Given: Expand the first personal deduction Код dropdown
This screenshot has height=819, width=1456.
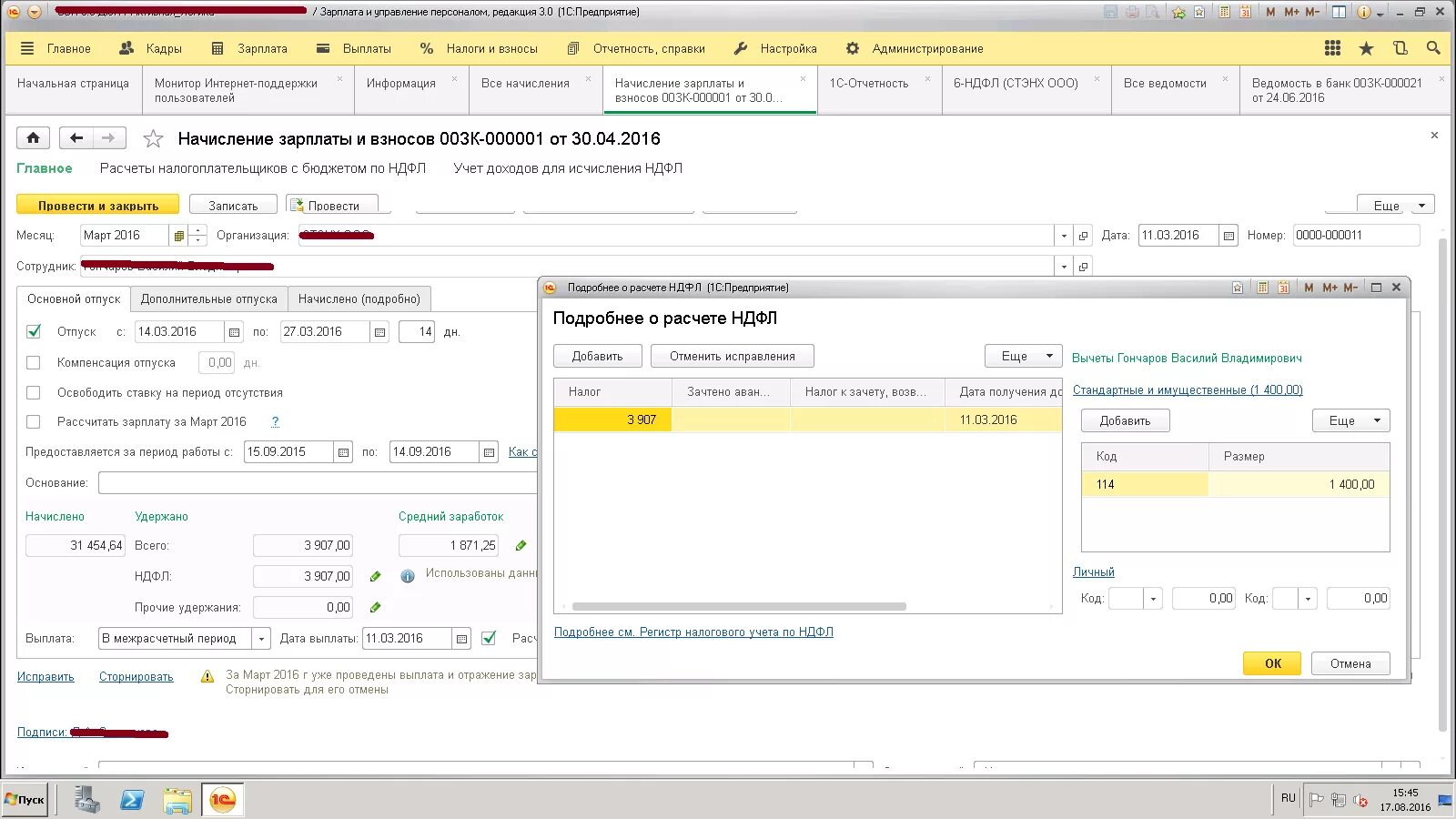Looking at the screenshot, I should tap(1154, 599).
